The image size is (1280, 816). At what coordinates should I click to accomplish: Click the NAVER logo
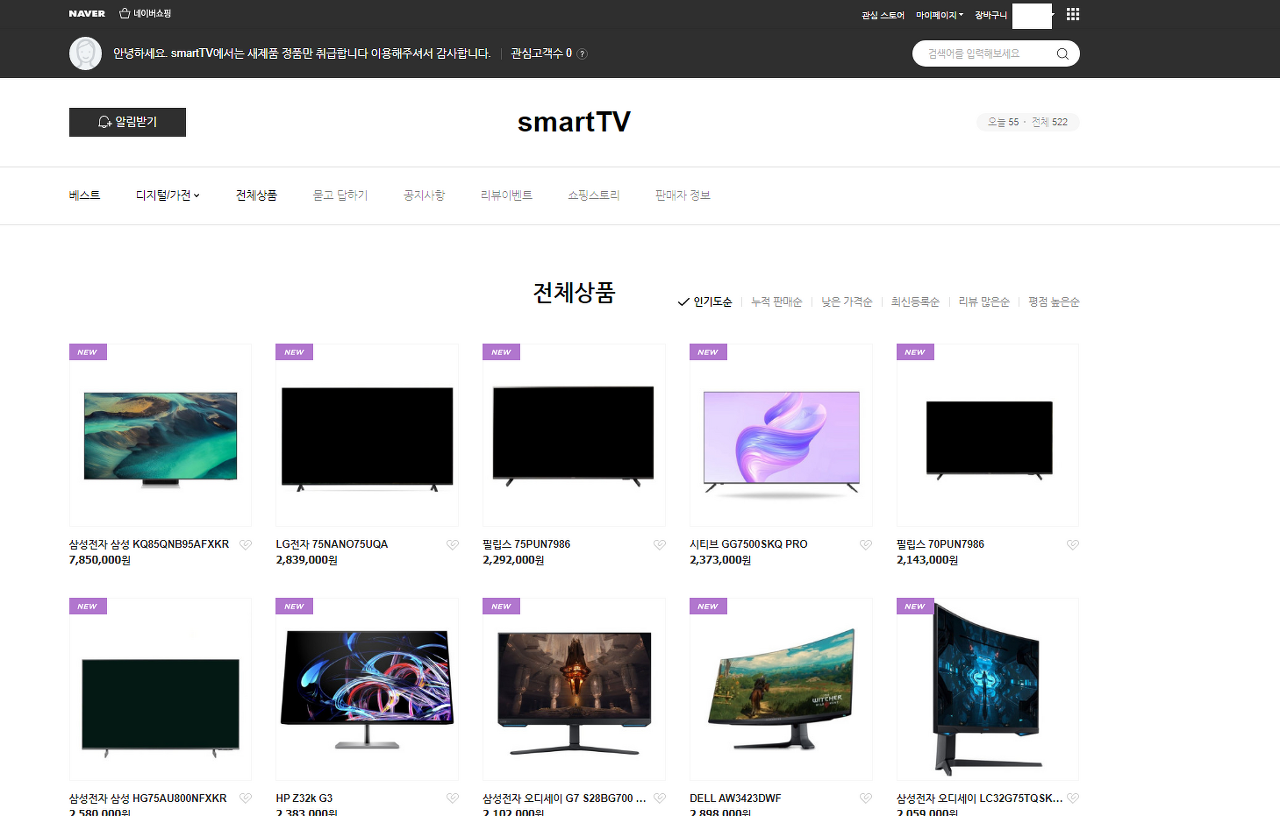[x=86, y=14]
